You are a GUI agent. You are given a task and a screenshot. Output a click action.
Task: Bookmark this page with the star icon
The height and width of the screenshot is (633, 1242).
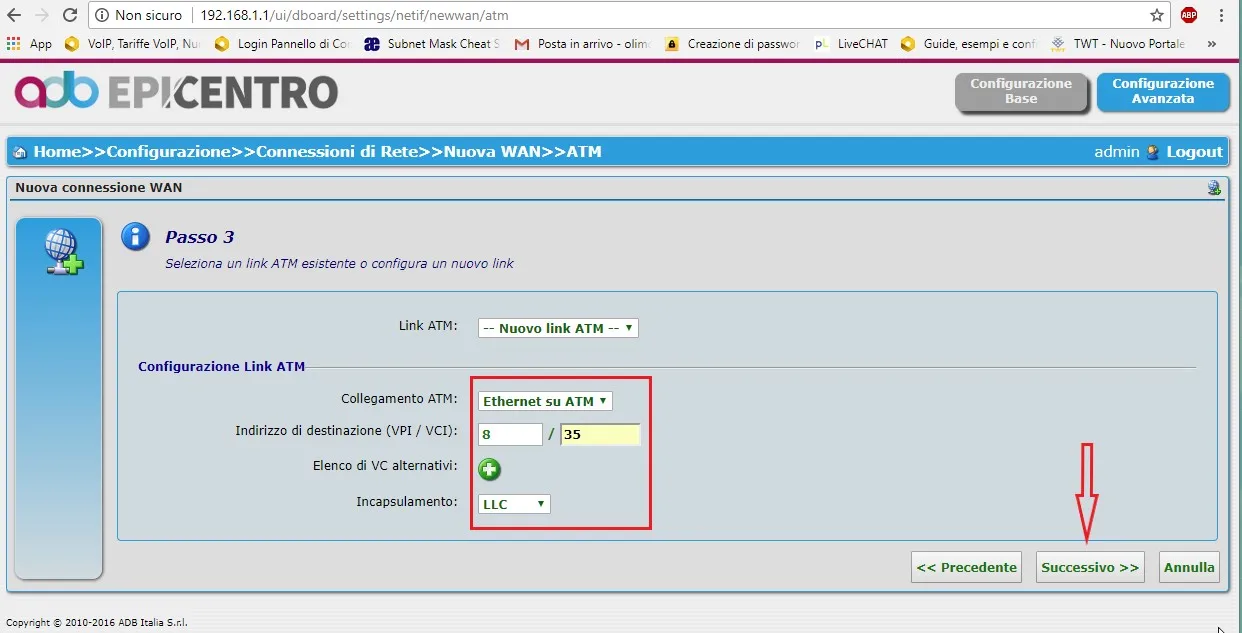1156,15
